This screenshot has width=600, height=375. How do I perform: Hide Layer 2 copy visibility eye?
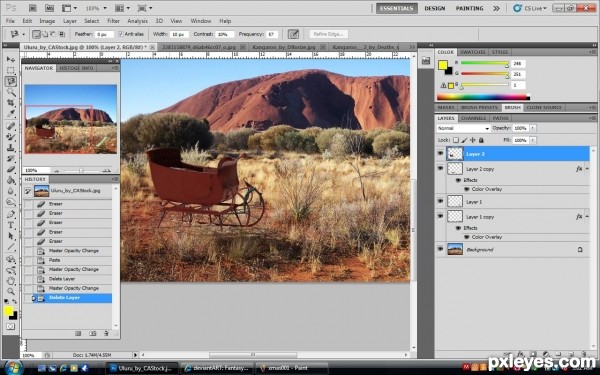[x=440, y=168]
